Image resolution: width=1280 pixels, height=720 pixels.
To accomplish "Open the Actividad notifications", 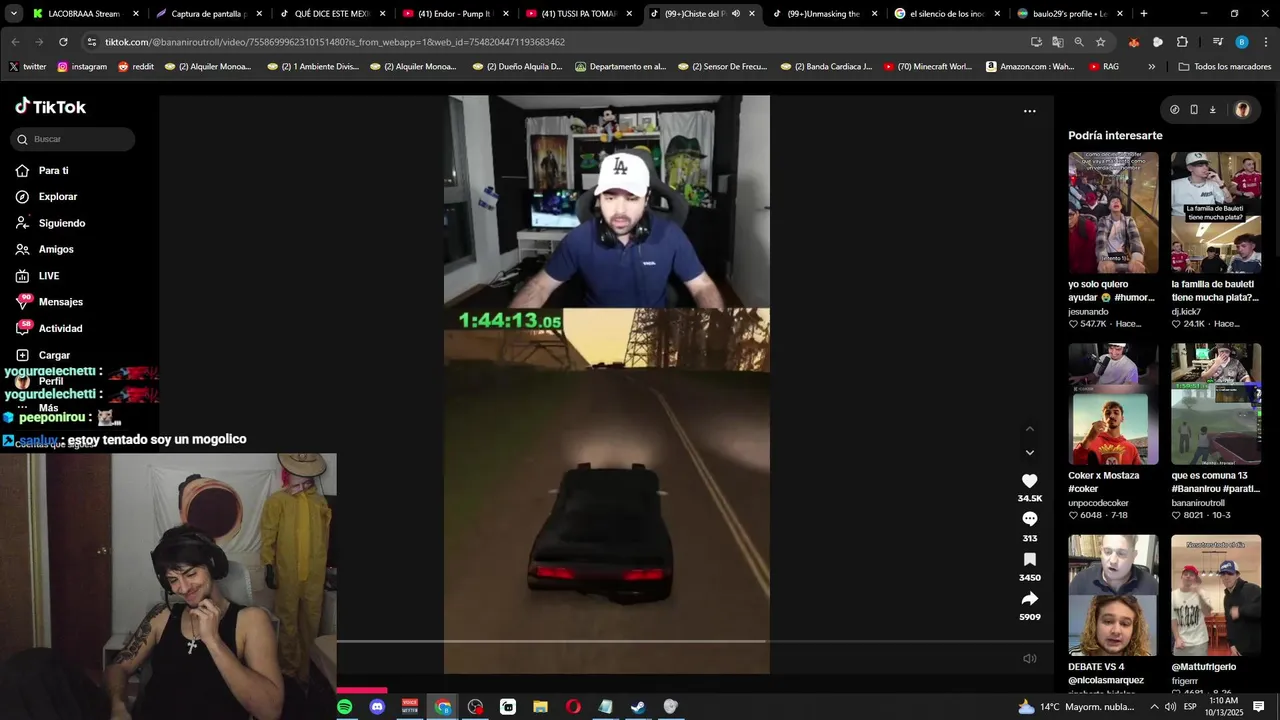I will [50, 328].
